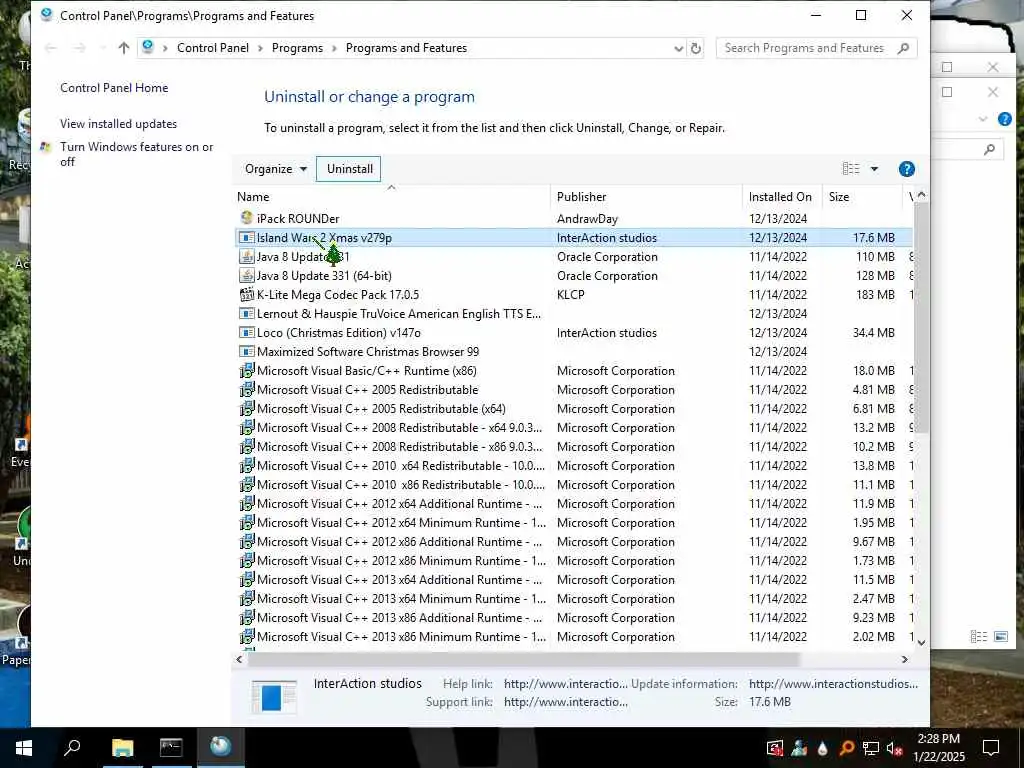The width and height of the screenshot is (1024, 768).
Task: Select Visual C++ 2008 Redistributable x64 row
Action: click(x=573, y=427)
